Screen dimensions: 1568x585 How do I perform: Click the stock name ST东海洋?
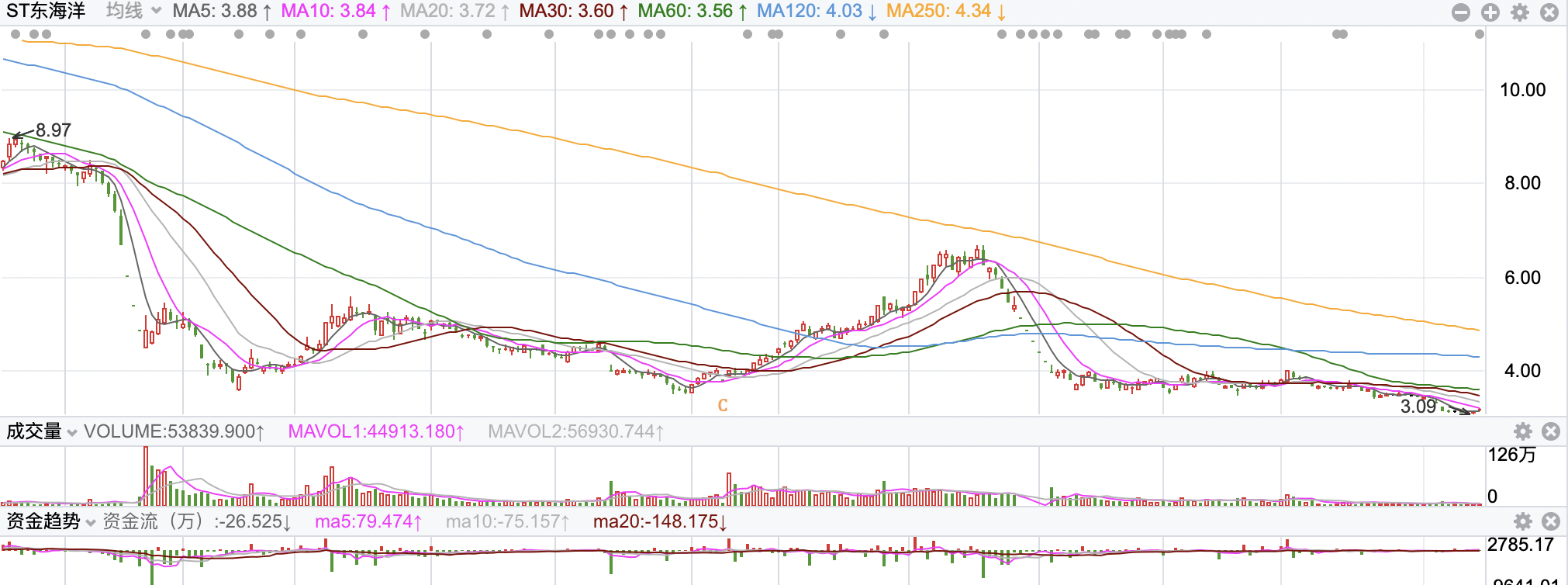[46, 11]
